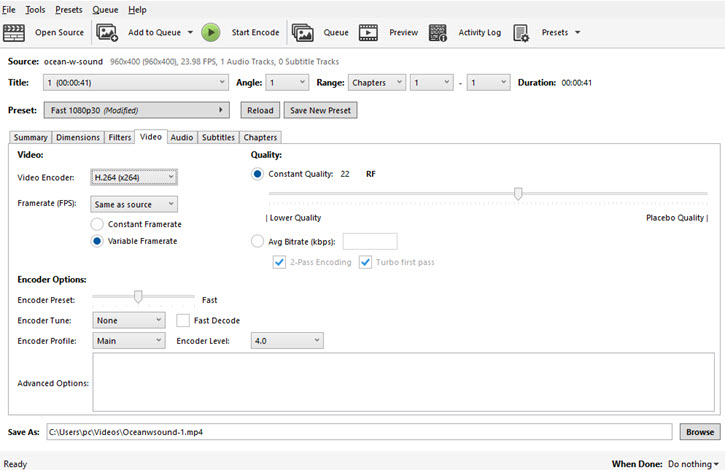725x470 pixels.
Task: Select Avg Bitrate radio button
Action: 258,241
